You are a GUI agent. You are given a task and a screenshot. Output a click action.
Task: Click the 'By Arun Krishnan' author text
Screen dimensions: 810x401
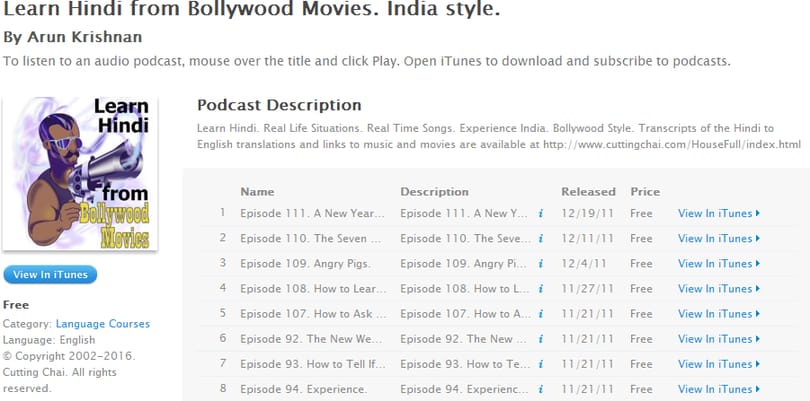click(x=72, y=37)
